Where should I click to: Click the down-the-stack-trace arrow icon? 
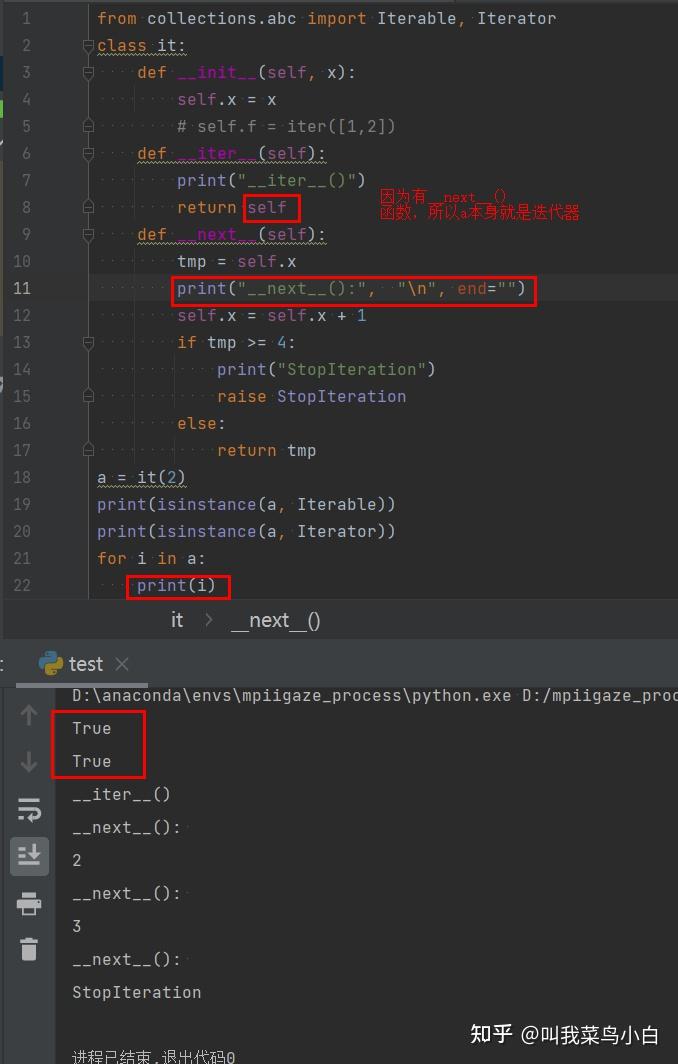coord(29,761)
